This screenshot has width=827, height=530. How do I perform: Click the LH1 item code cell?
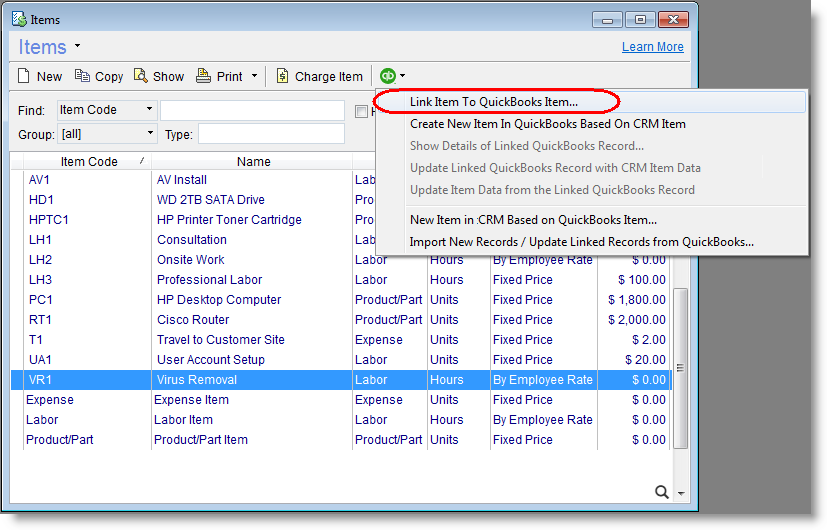coord(40,240)
